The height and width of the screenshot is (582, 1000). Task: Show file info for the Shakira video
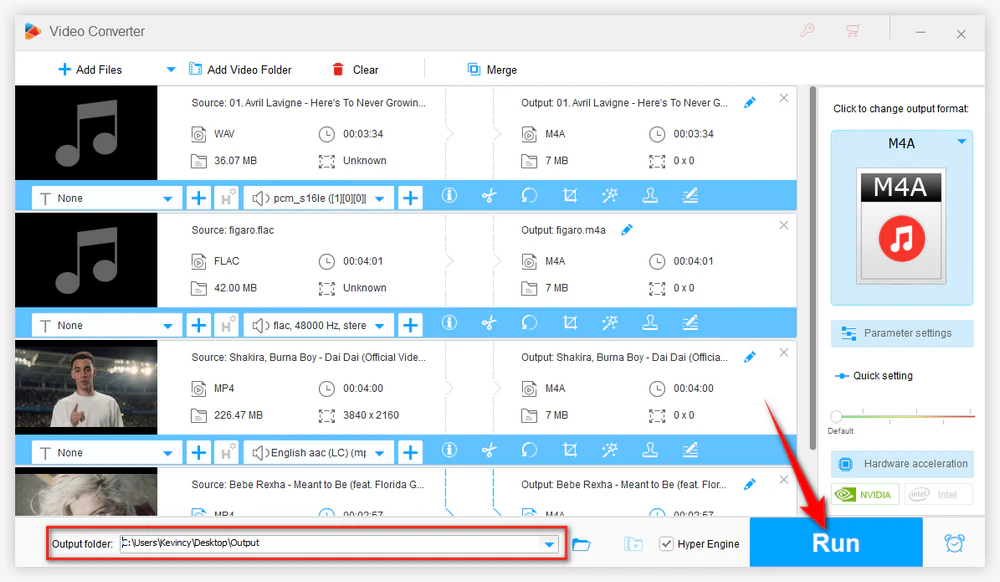pyautogui.click(x=449, y=450)
